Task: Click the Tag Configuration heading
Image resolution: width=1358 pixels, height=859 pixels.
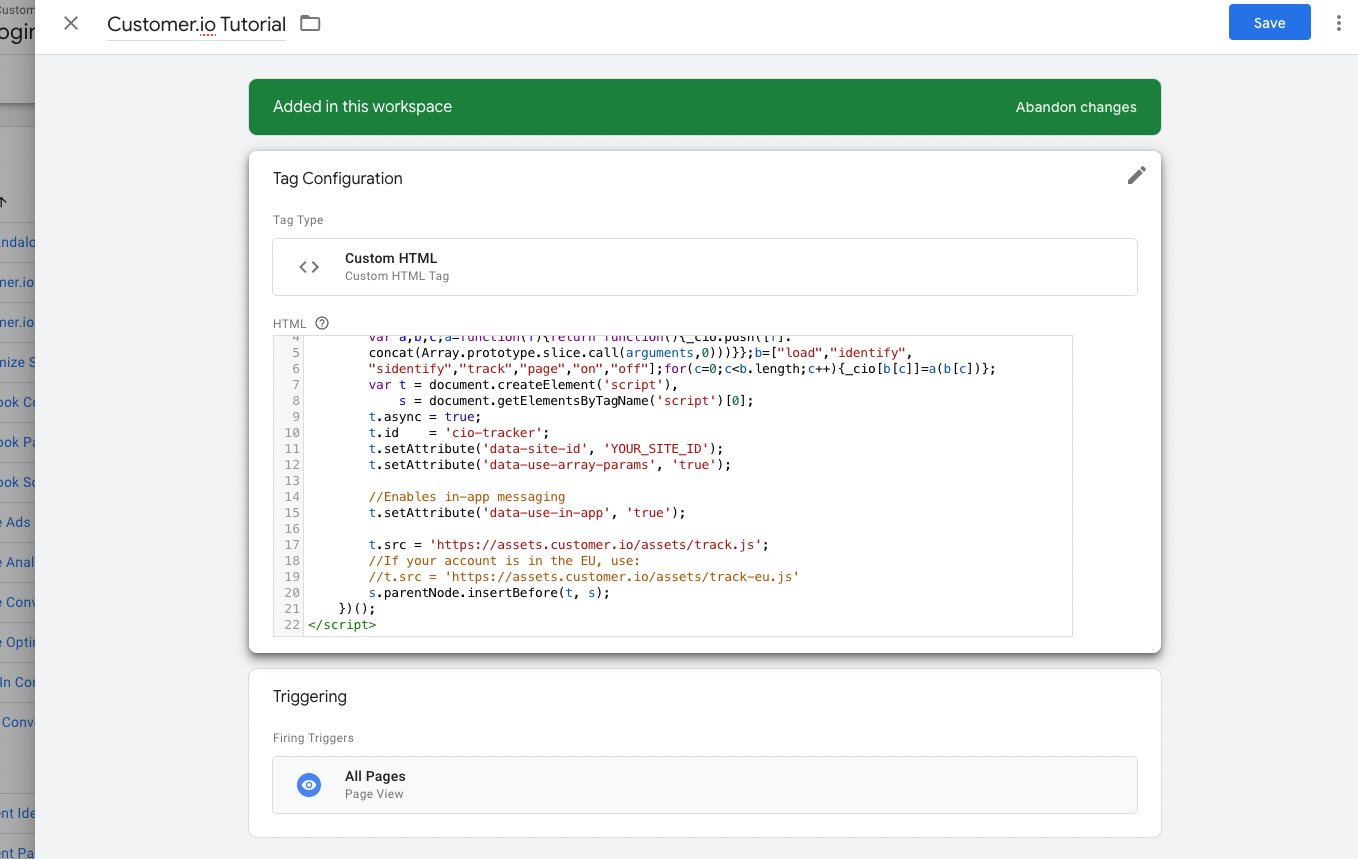Action: (338, 178)
